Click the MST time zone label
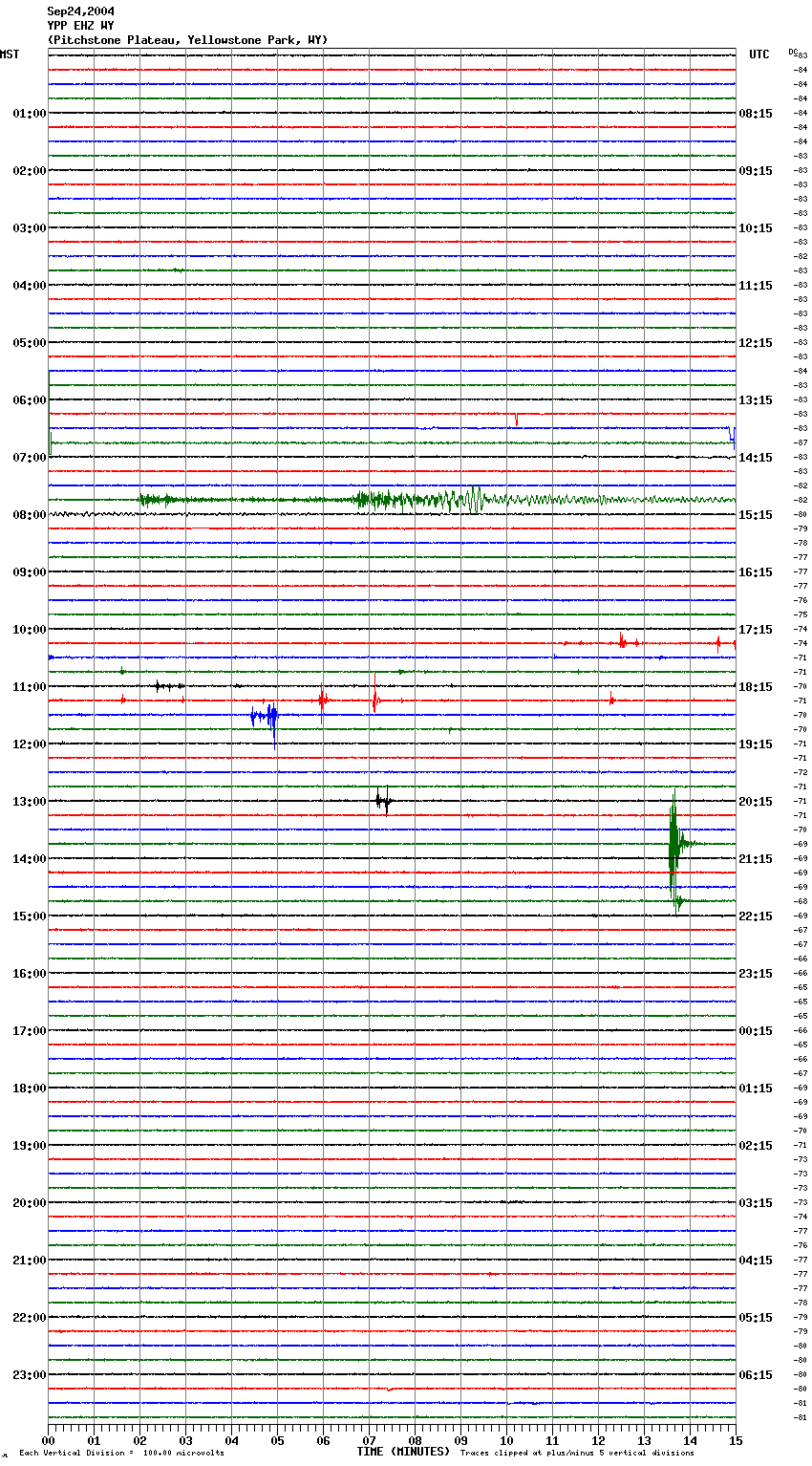The height and width of the screenshot is (1466, 812). pyautogui.click(x=10, y=54)
